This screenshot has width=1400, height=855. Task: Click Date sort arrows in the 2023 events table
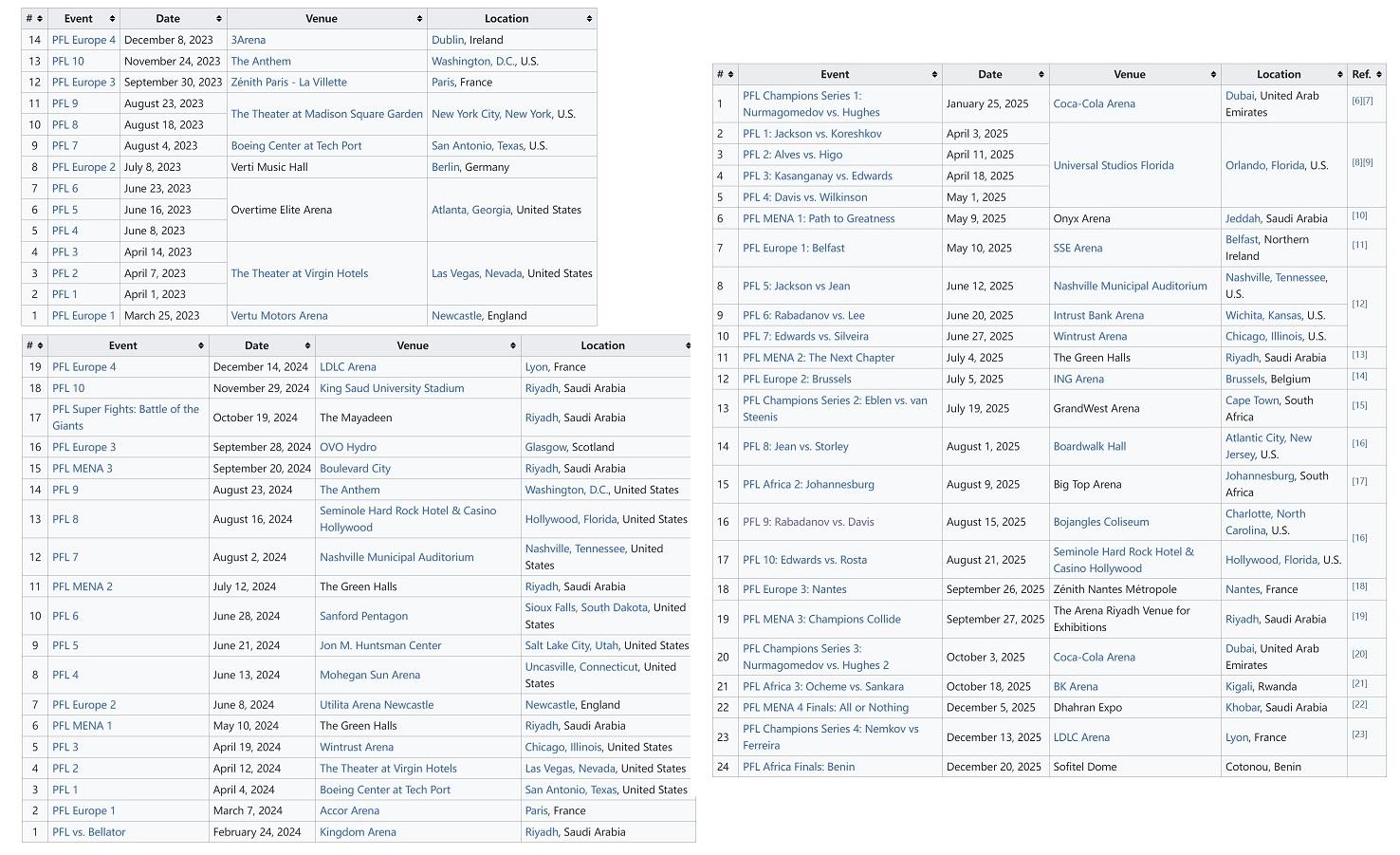(219, 19)
